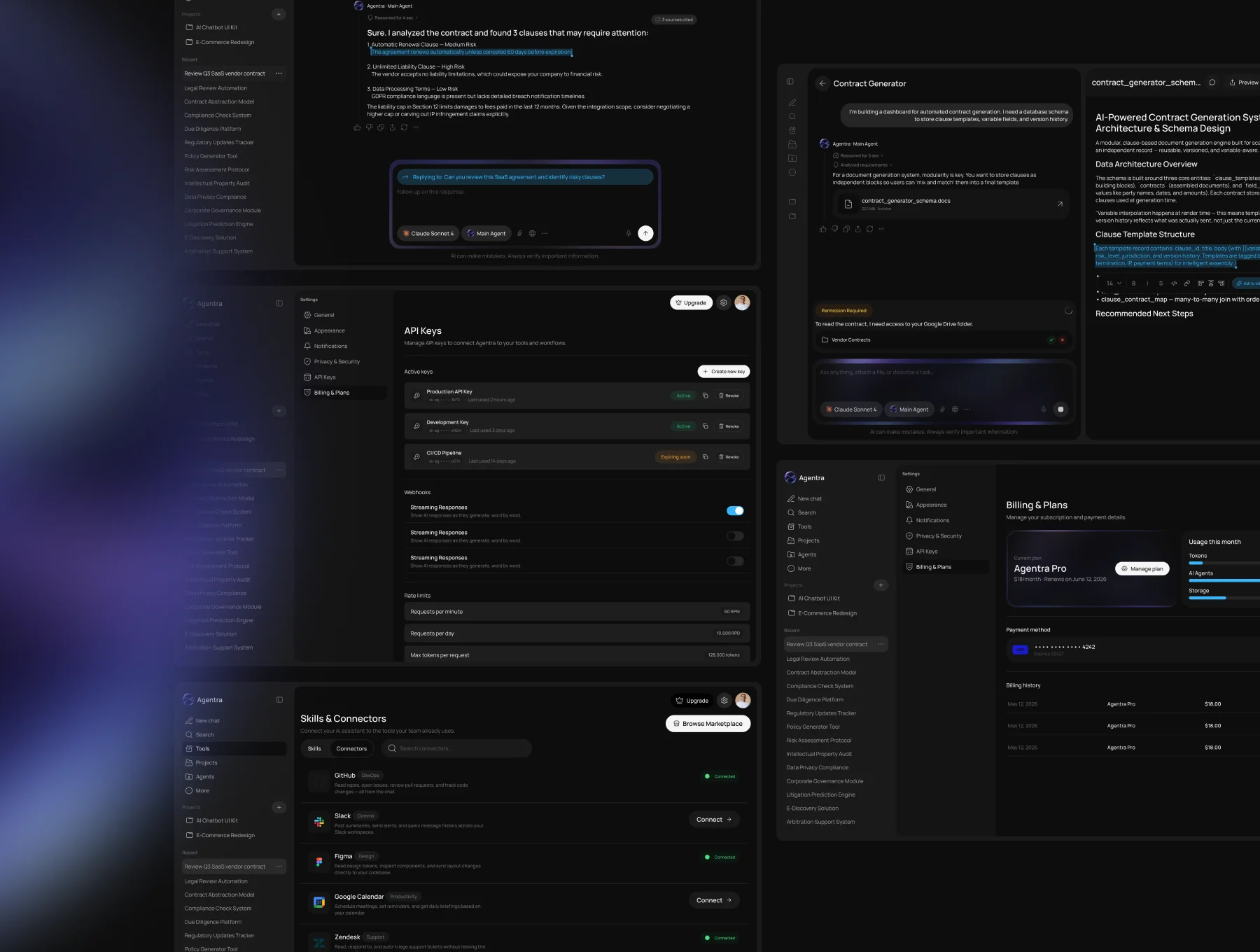1260x952 pixels.
Task: Select payment card ending 4242
Action: tap(1133, 650)
